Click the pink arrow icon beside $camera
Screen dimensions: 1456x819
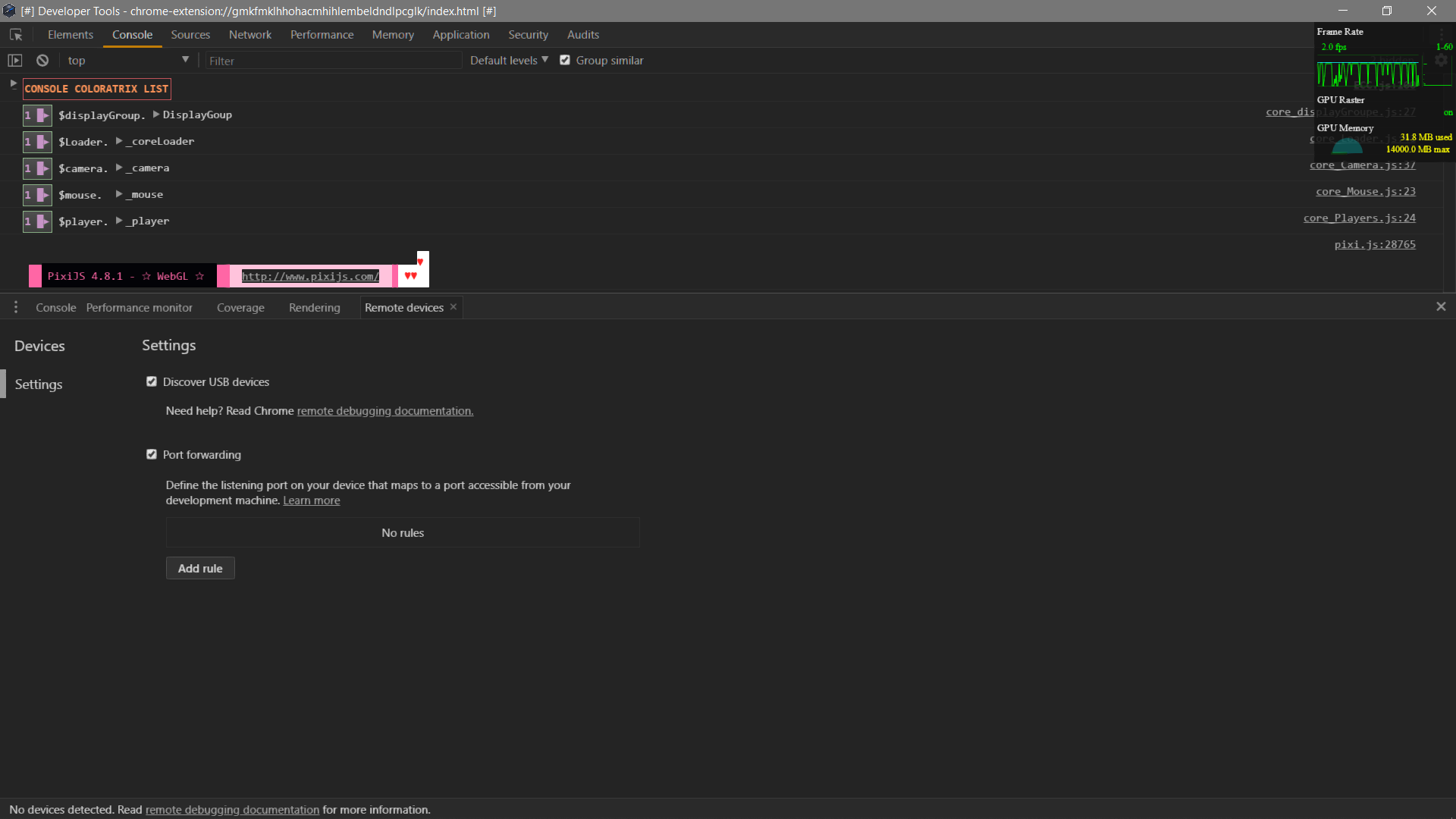[x=43, y=168]
